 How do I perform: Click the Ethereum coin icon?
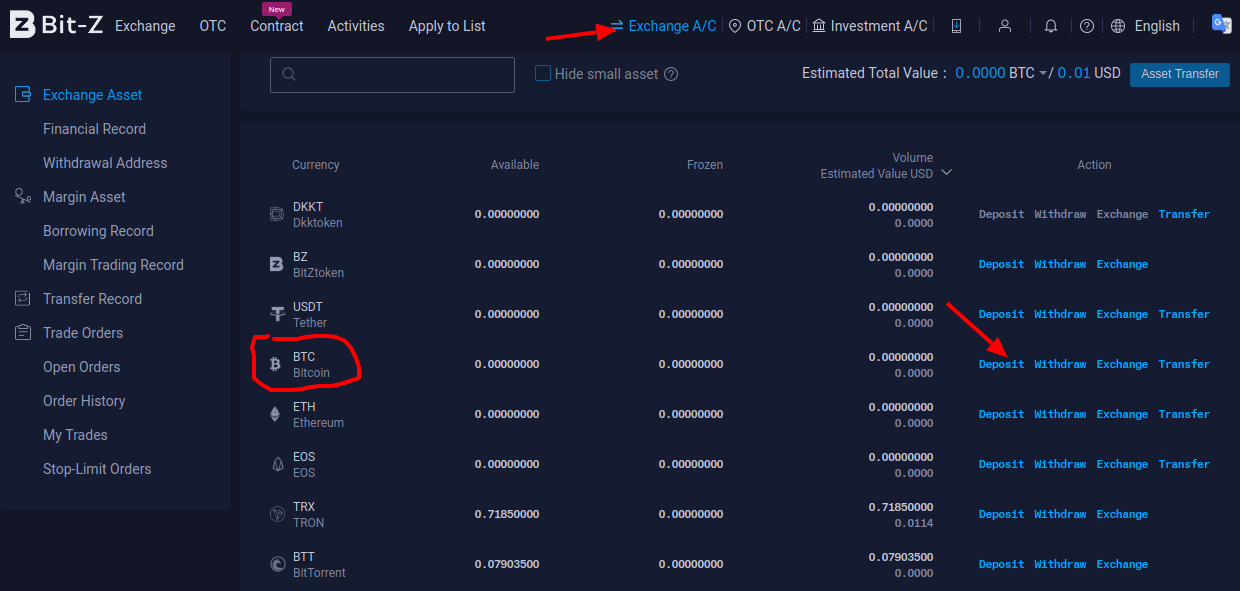[277, 414]
